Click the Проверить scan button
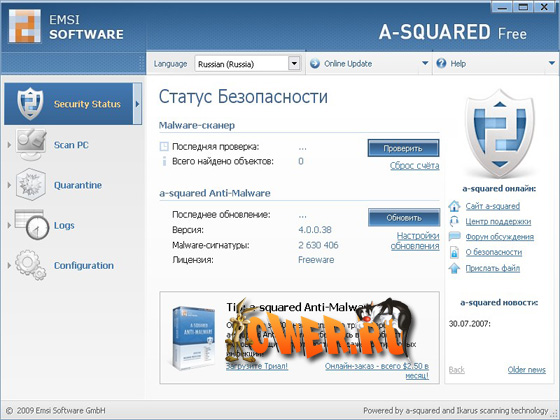The width and height of the screenshot is (560, 420). (x=403, y=148)
